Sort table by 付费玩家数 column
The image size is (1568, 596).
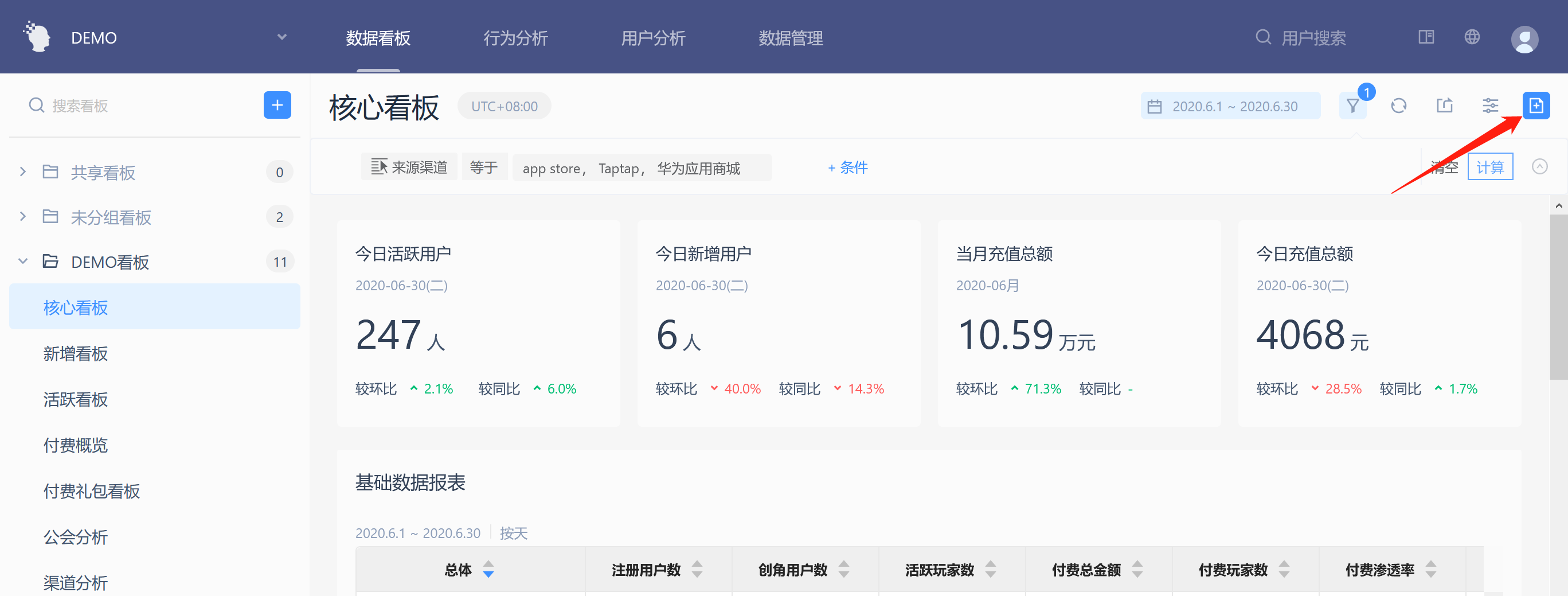click(x=1284, y=570)
